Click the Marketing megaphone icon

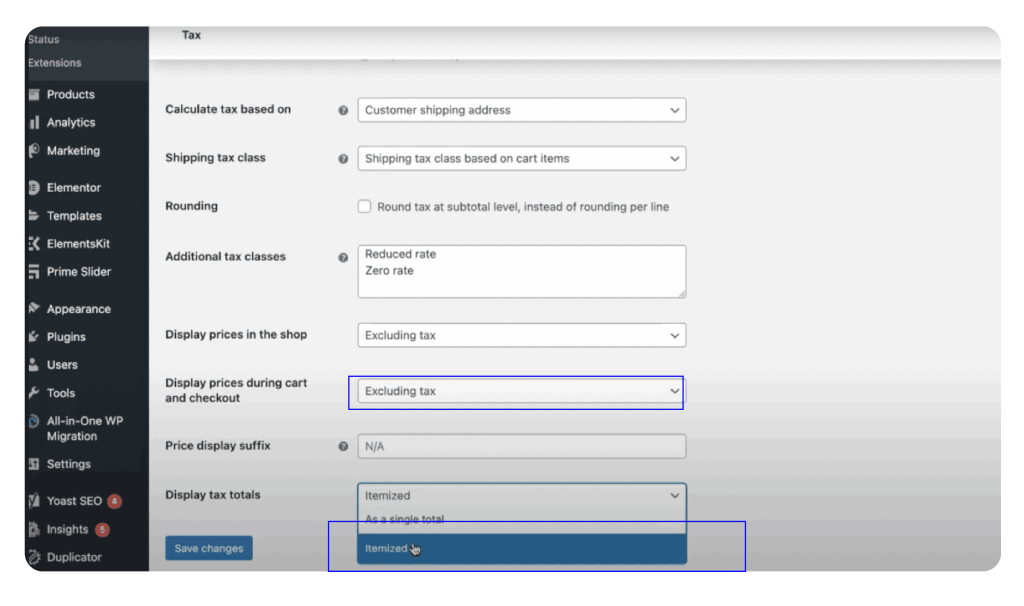coord(35,151)
